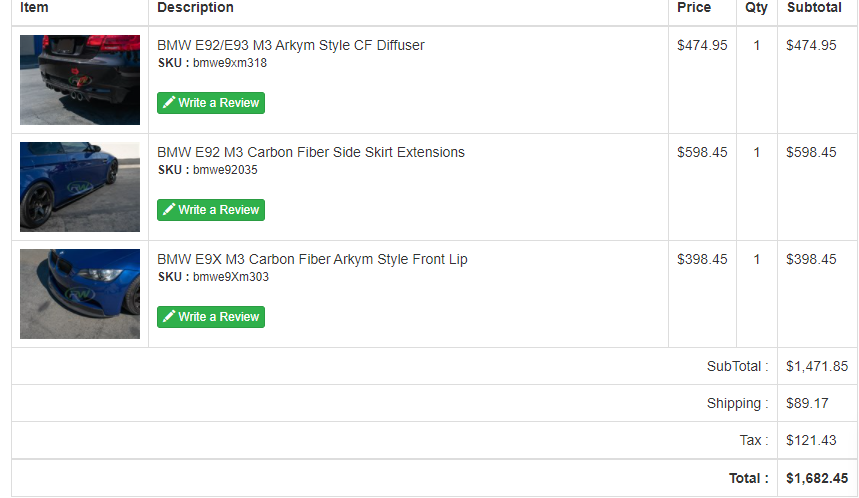859x498 pixels.
Task: Click the SubTotal value $1,471.85
Action: coord(817,366)
